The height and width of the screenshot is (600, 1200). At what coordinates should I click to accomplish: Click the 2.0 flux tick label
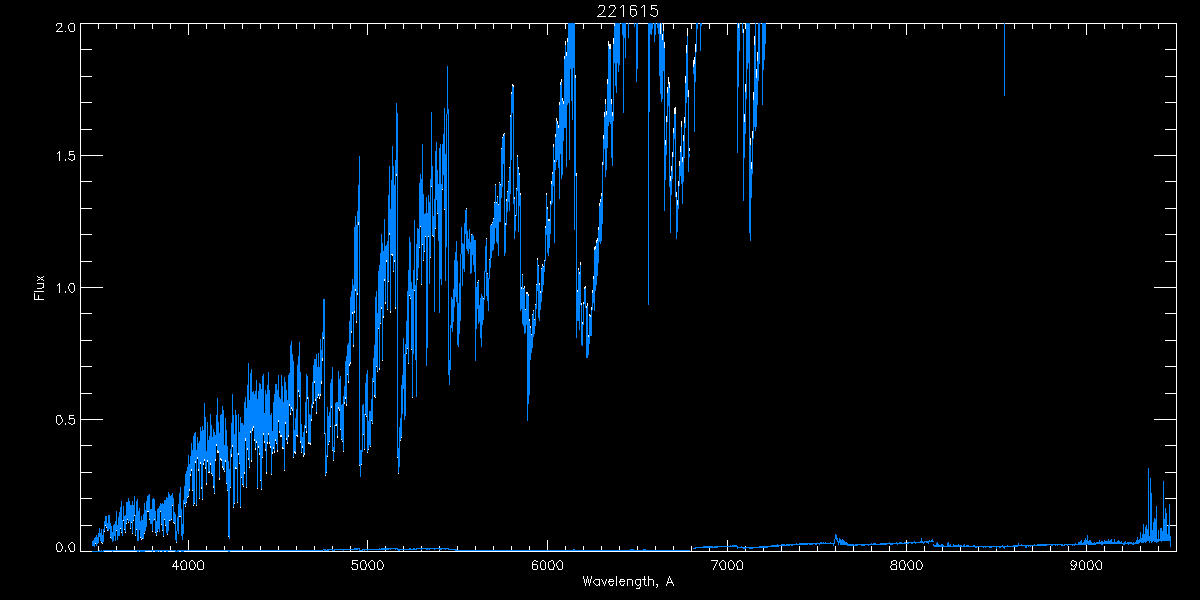[65, 27]
